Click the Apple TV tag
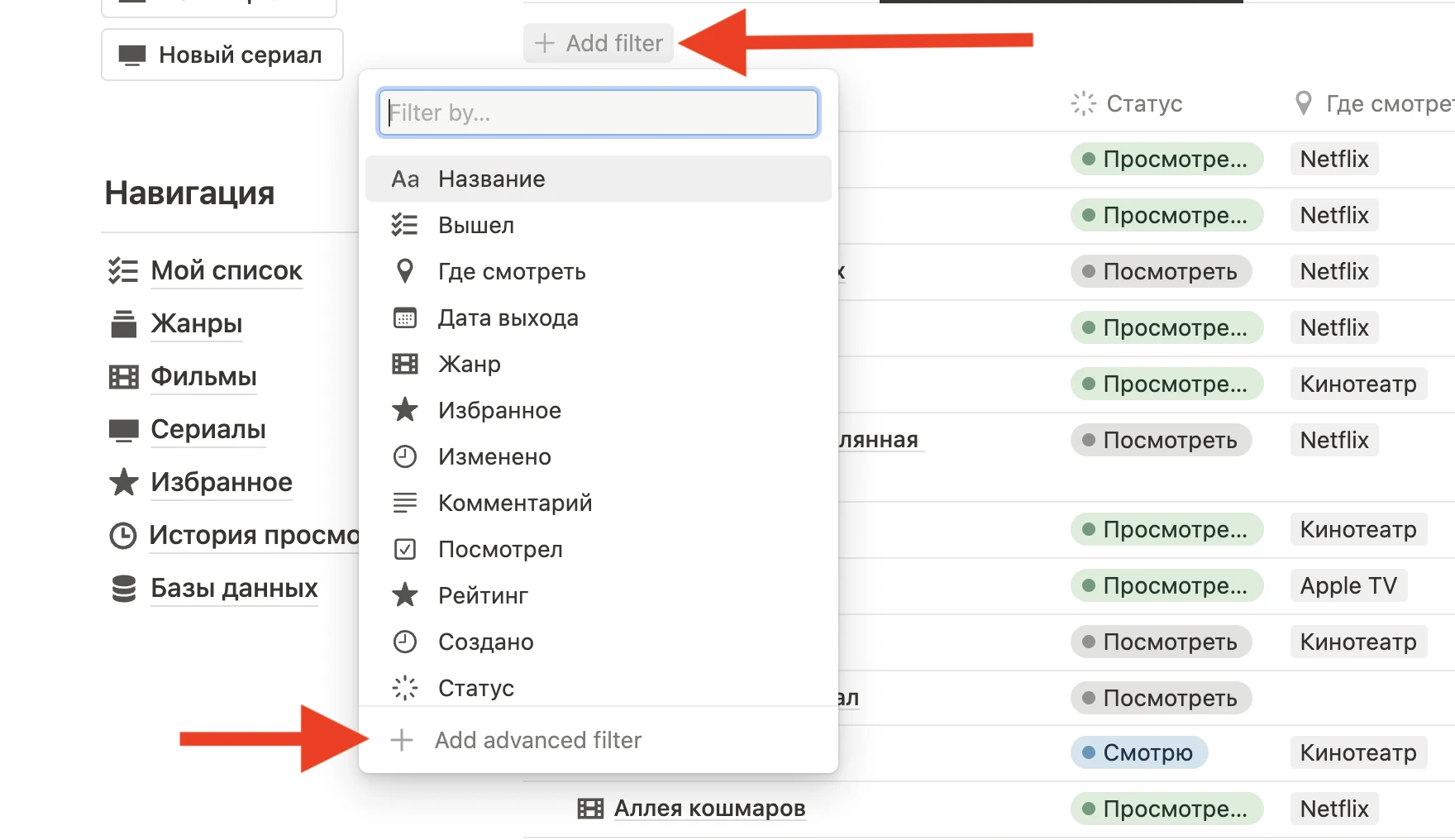This screenshot has height=840, width=1455. pyautogui.click(x=1348, y=585)
